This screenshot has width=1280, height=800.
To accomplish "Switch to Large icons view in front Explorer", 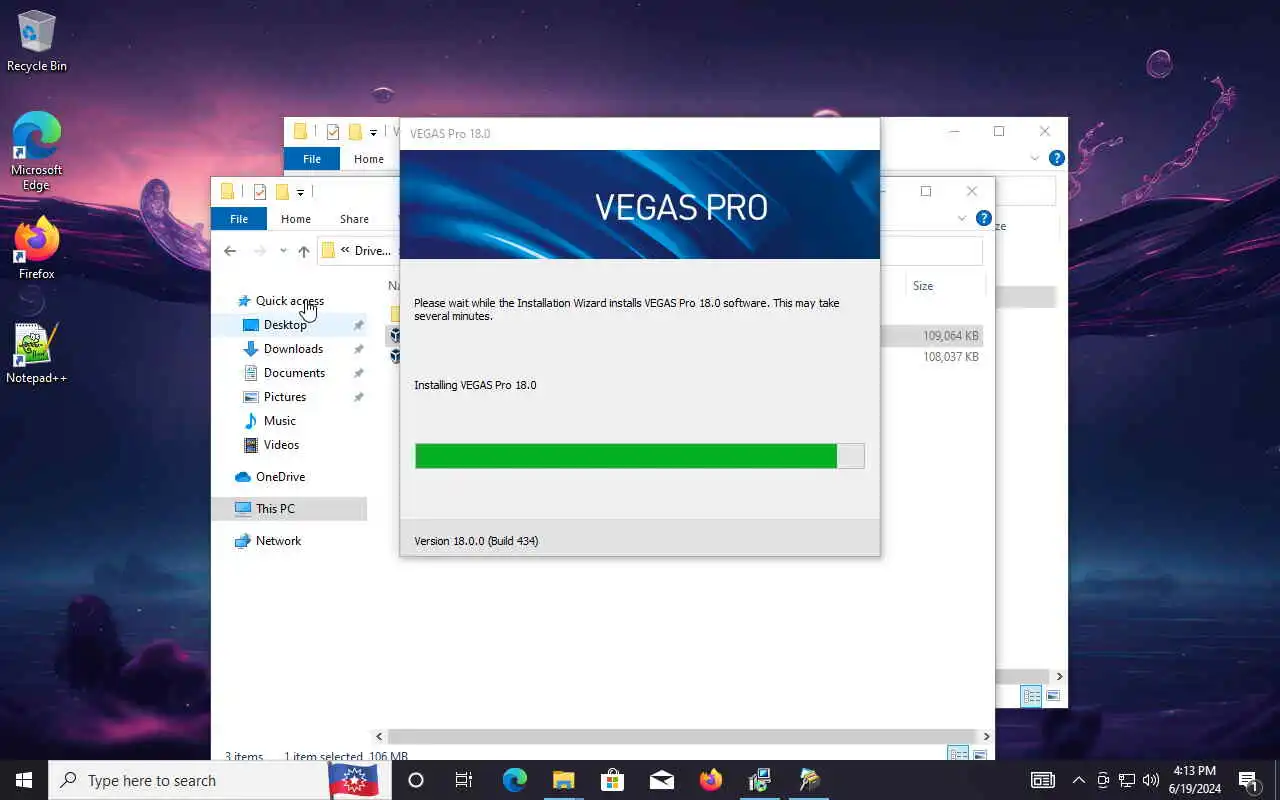I will 980,755.
